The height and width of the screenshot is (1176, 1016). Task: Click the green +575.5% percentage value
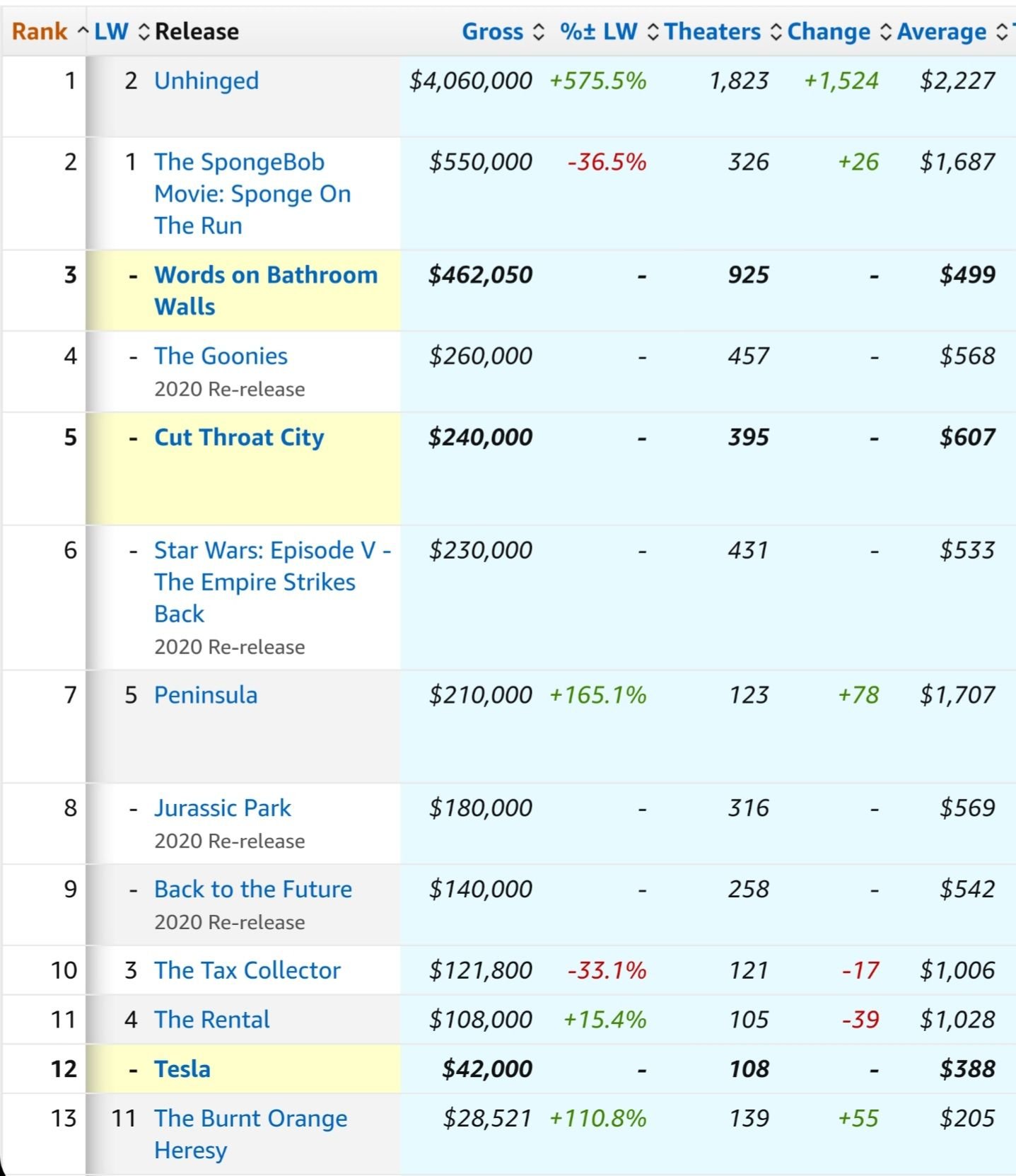pos(597,81)
